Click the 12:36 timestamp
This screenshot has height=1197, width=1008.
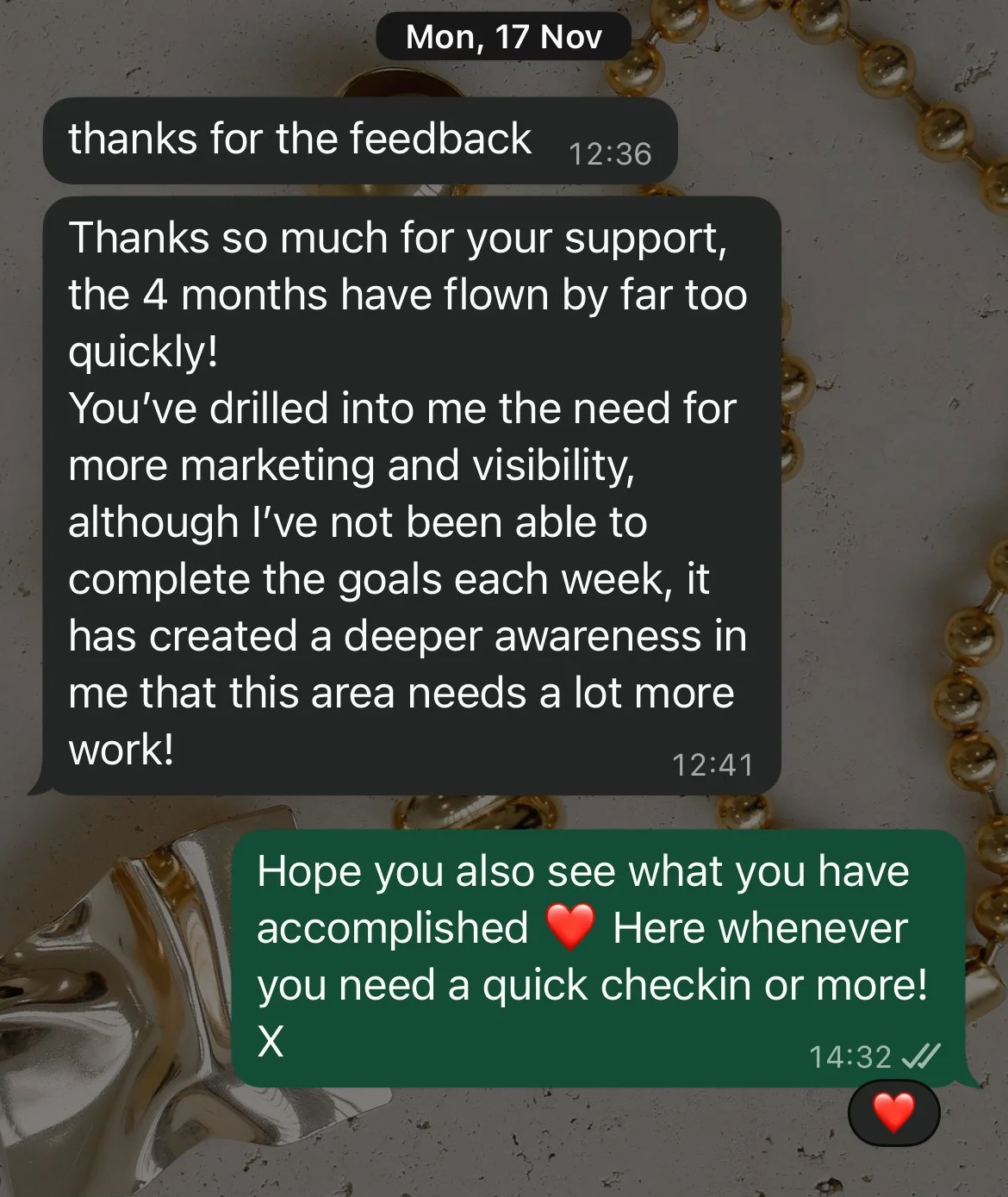point(610,153)
